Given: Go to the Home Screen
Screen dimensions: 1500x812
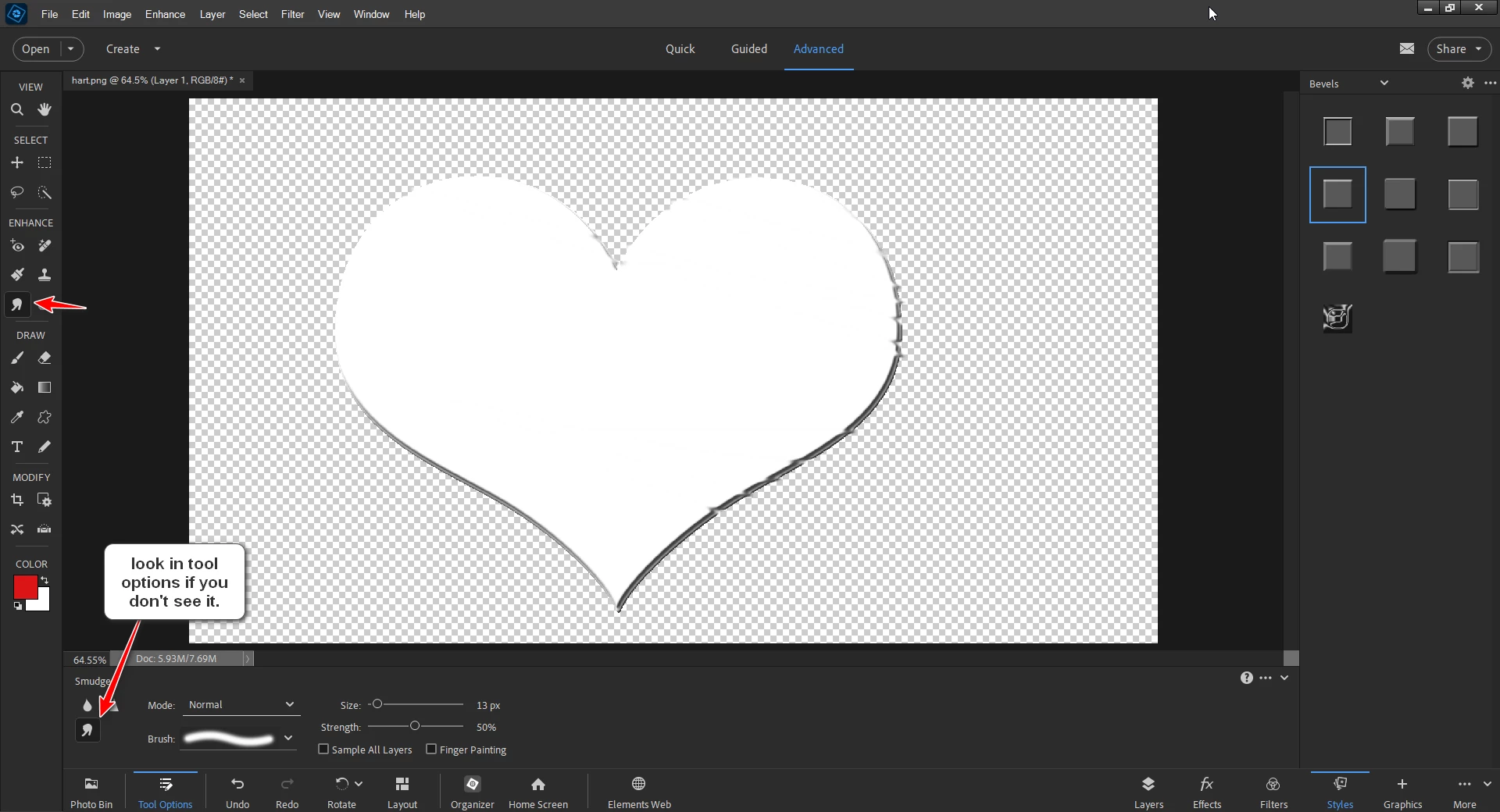Looking at the screenshot, I should [x=538, y=792].
